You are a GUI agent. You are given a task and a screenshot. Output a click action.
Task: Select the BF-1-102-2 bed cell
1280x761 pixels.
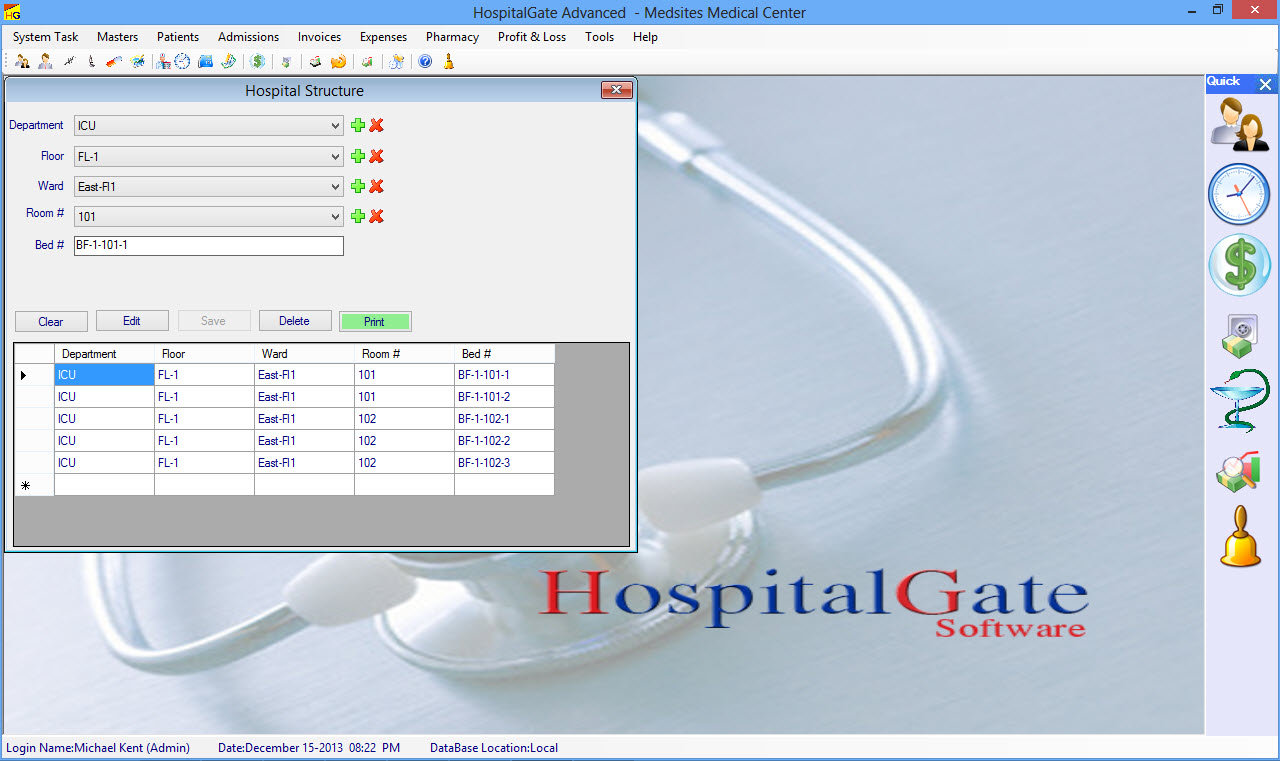pyautogui.click(x=503, y=441)
